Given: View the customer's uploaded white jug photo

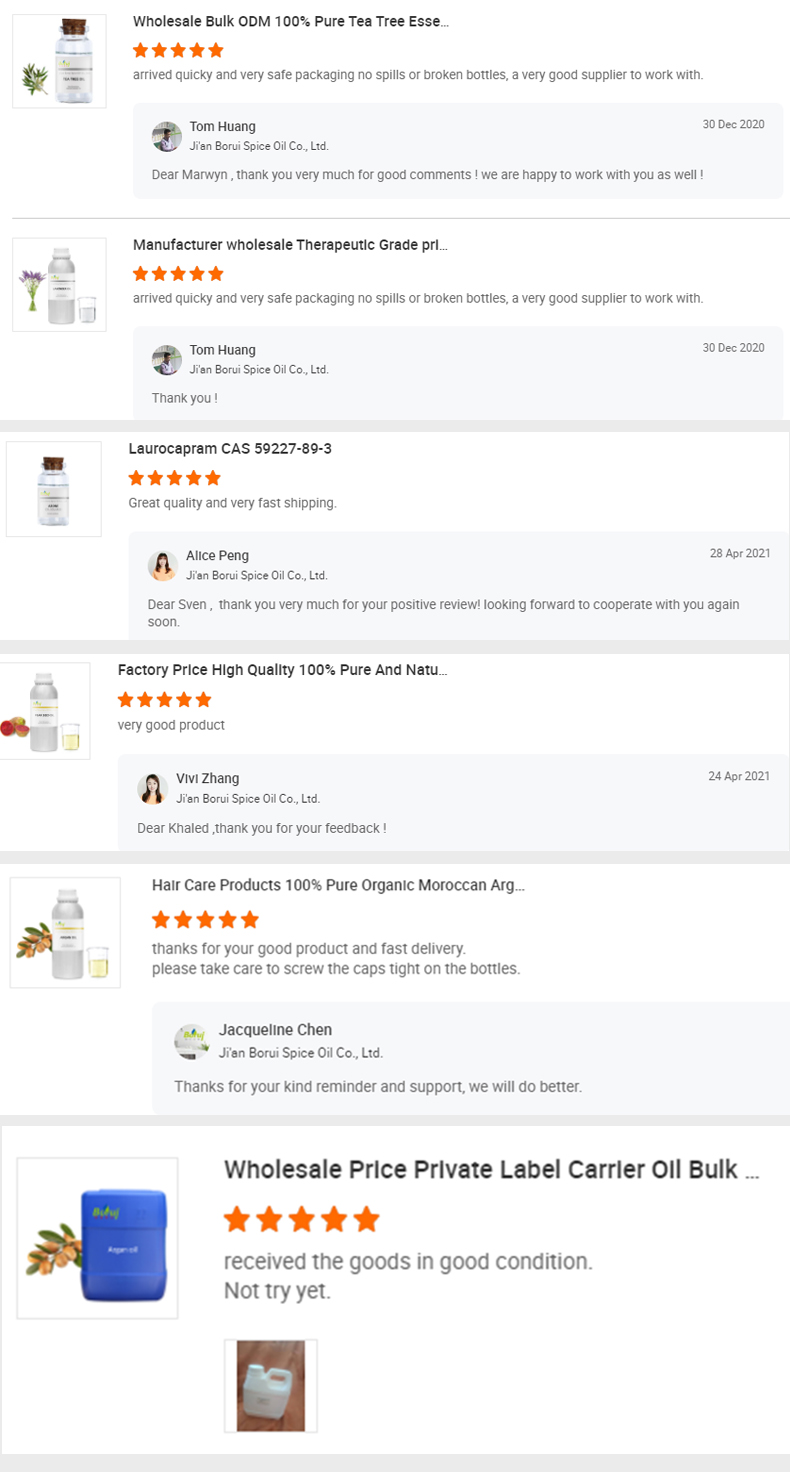Looking at the screenshot, I should [271, 1386].
